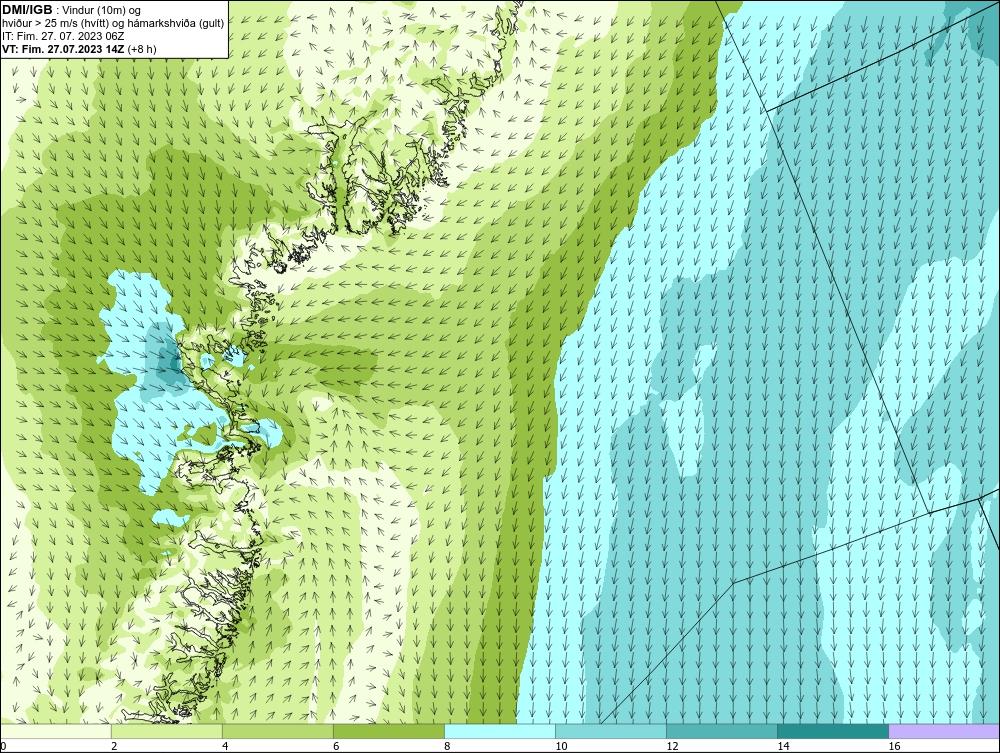
Task: Click the legend scale label "8"
Action: [x=447, y=746]
